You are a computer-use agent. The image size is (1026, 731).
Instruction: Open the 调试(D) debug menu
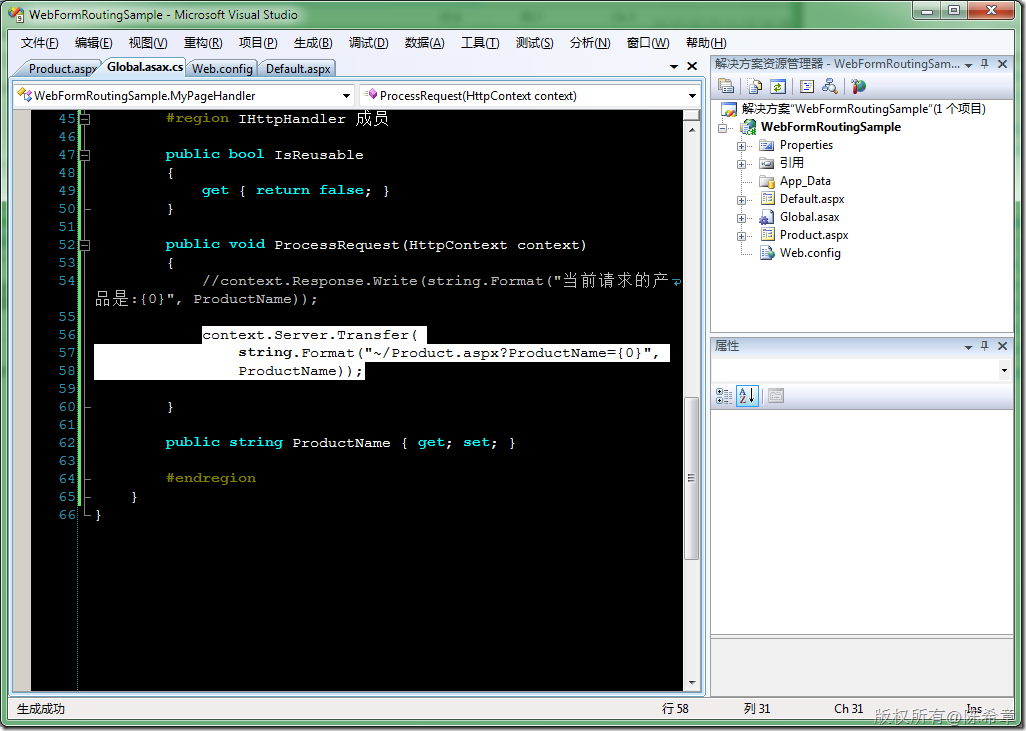[368, 43]
